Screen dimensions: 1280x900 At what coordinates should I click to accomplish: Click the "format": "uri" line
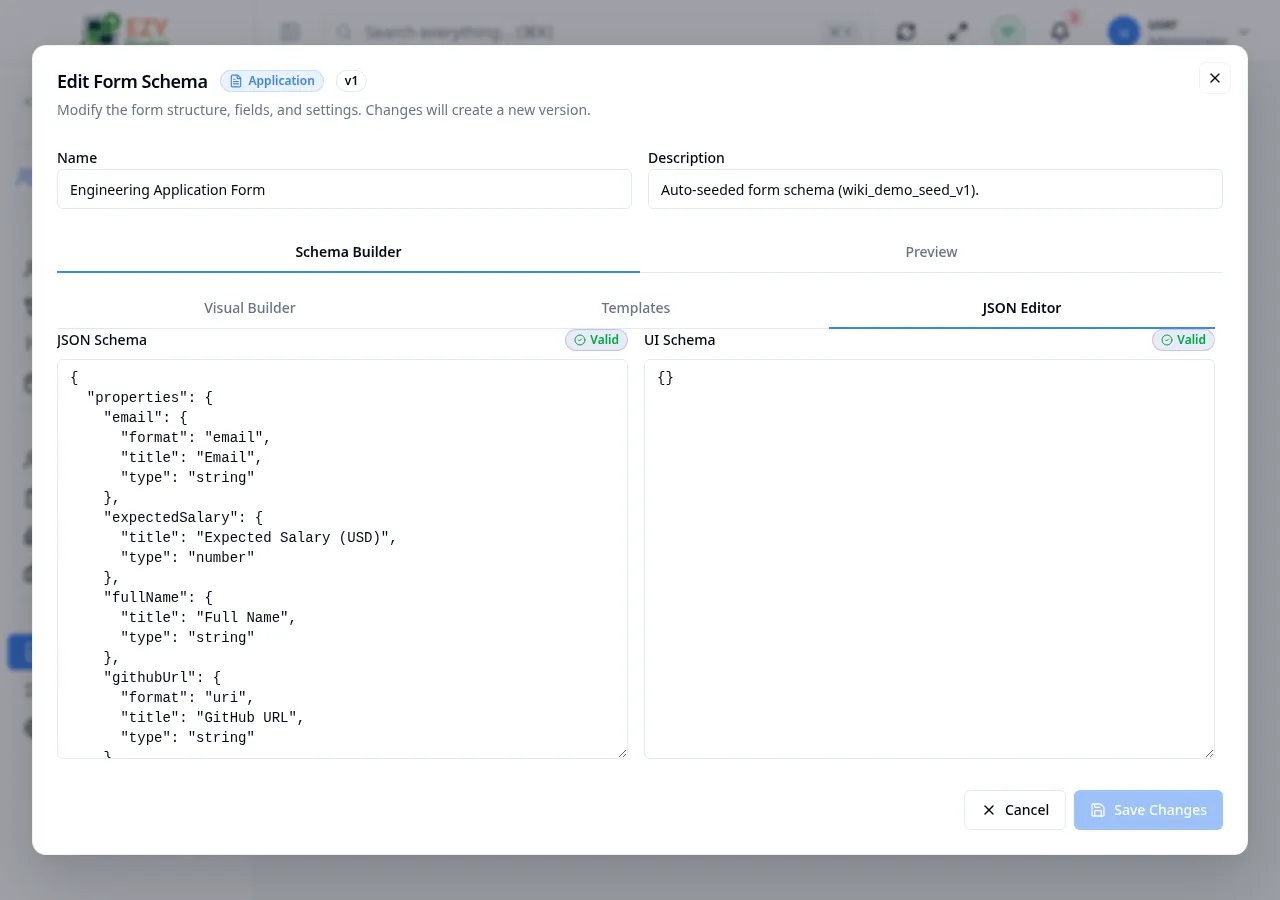[188, 698]
